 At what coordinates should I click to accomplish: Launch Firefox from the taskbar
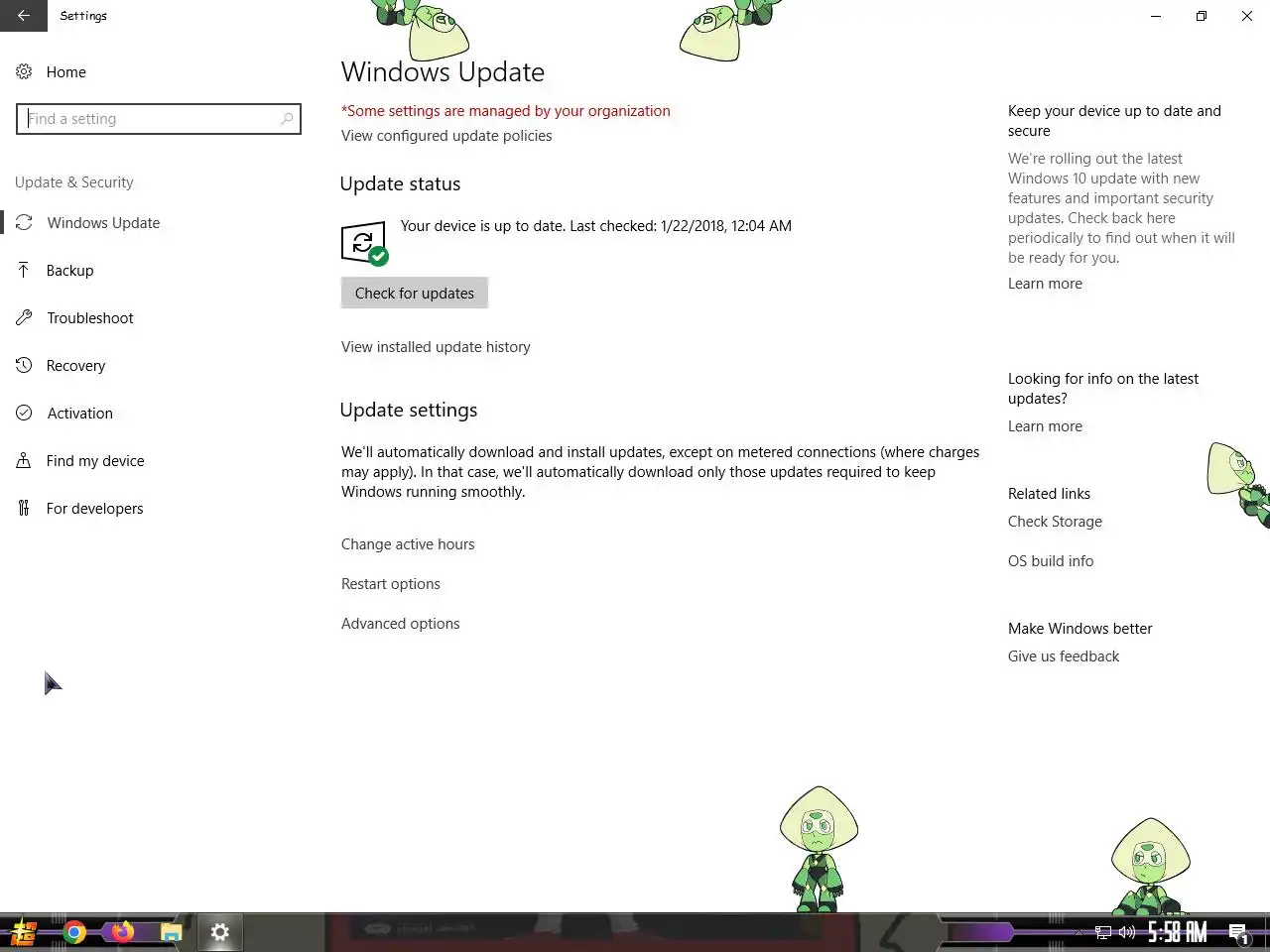[x=122, y=932]
